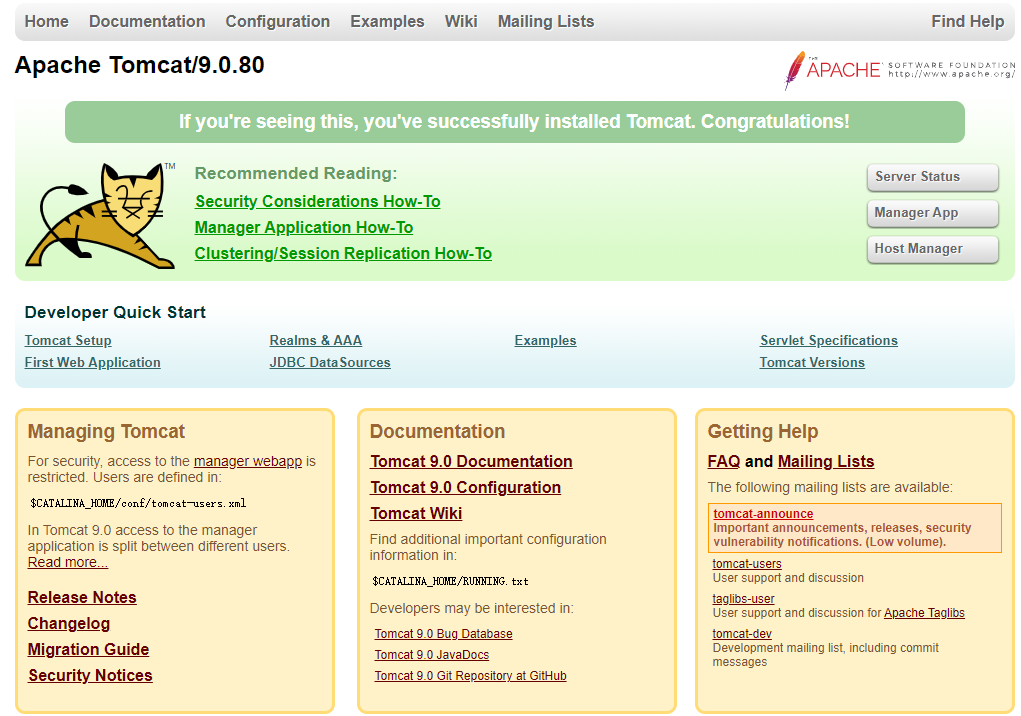Open Examples in the top navigation bar
Screen dimensions: 1021x716
pos(387,21)
